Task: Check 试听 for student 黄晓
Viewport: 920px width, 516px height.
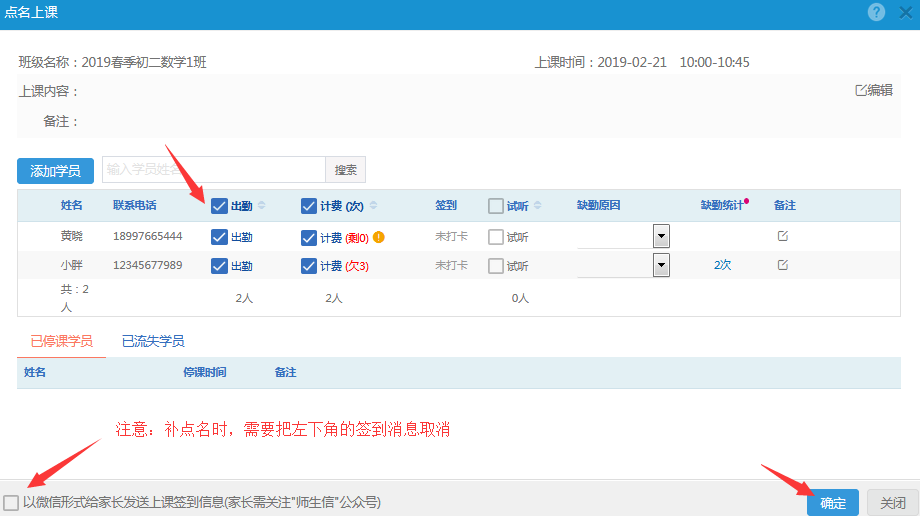Action: (x=496, y=237)
